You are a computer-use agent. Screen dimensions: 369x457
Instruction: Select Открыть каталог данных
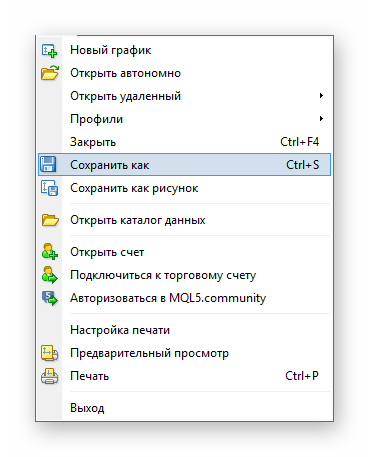coord(184,220)
